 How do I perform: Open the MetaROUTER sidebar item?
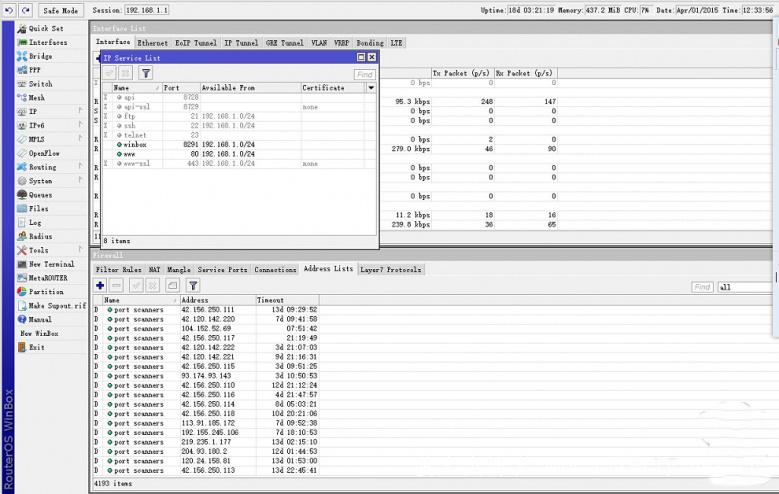[48, 278]
